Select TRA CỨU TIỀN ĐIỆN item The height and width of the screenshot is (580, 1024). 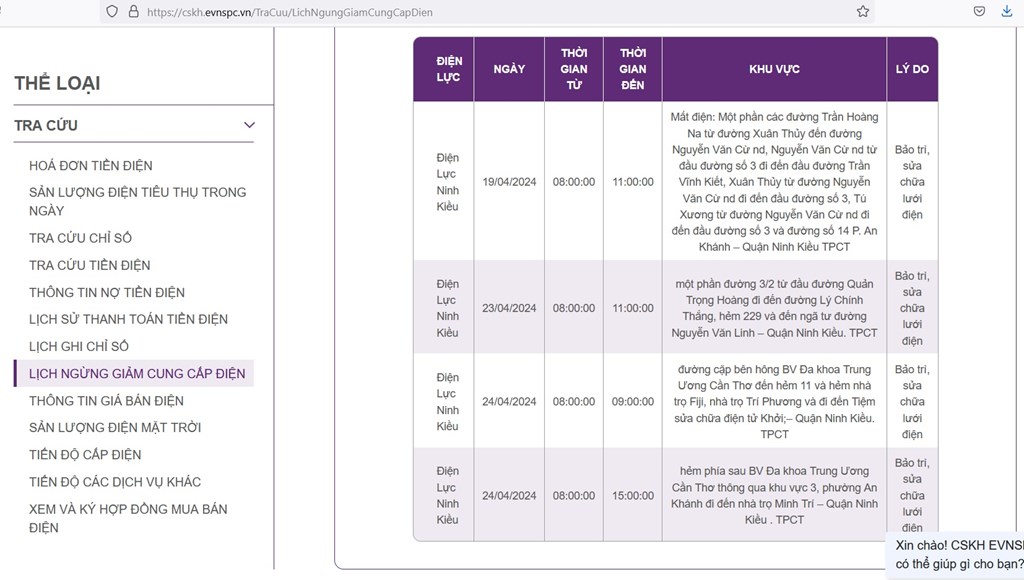click(89, 265)
